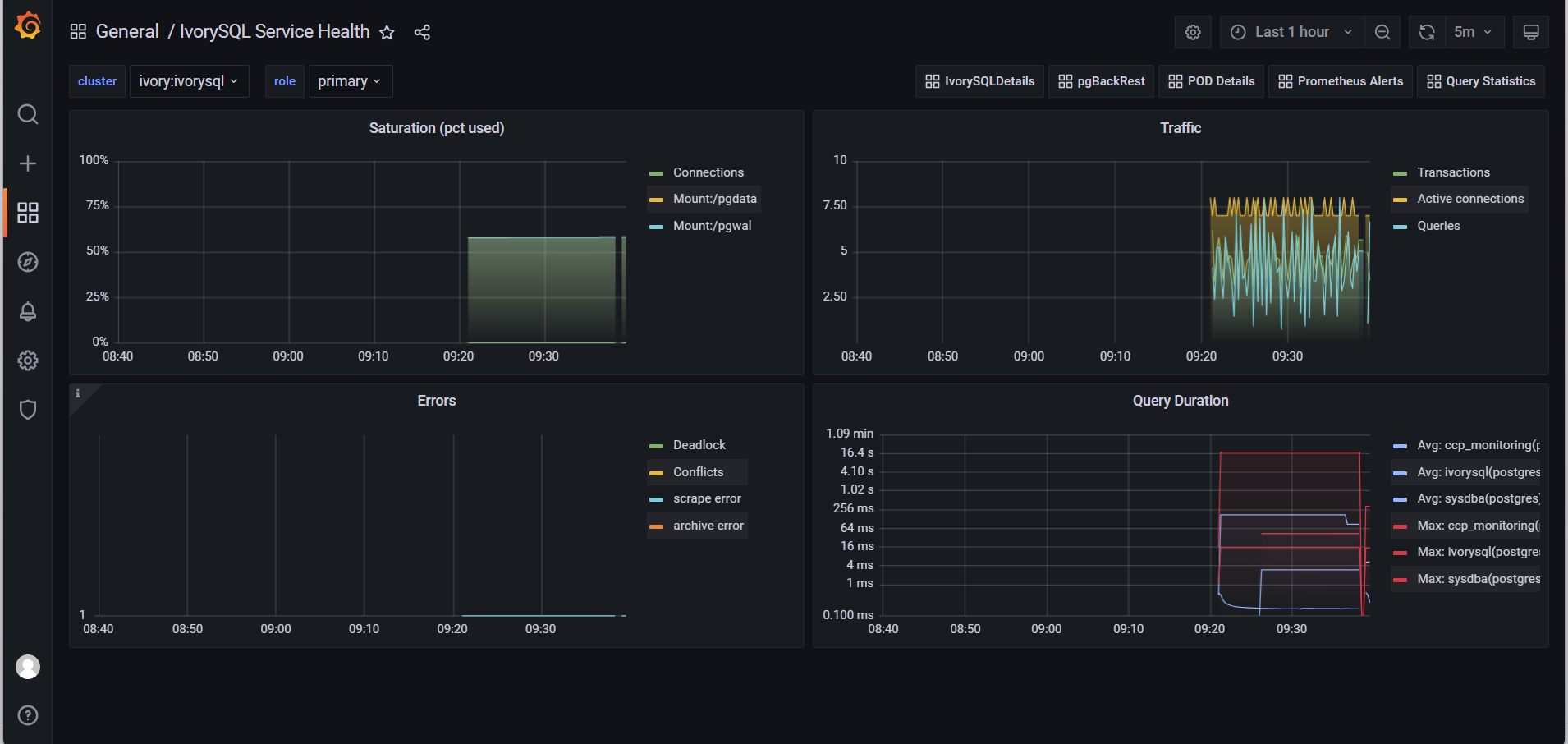This screenshot has width=1568, height=744.
Task: Open the Query Statistics dashboard link
Action: pyautogui.click(x=1481, y=81)
